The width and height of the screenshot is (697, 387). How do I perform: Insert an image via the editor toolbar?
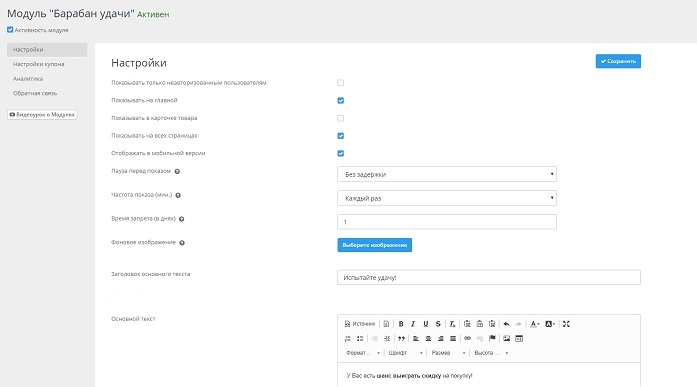click(506, 339)
